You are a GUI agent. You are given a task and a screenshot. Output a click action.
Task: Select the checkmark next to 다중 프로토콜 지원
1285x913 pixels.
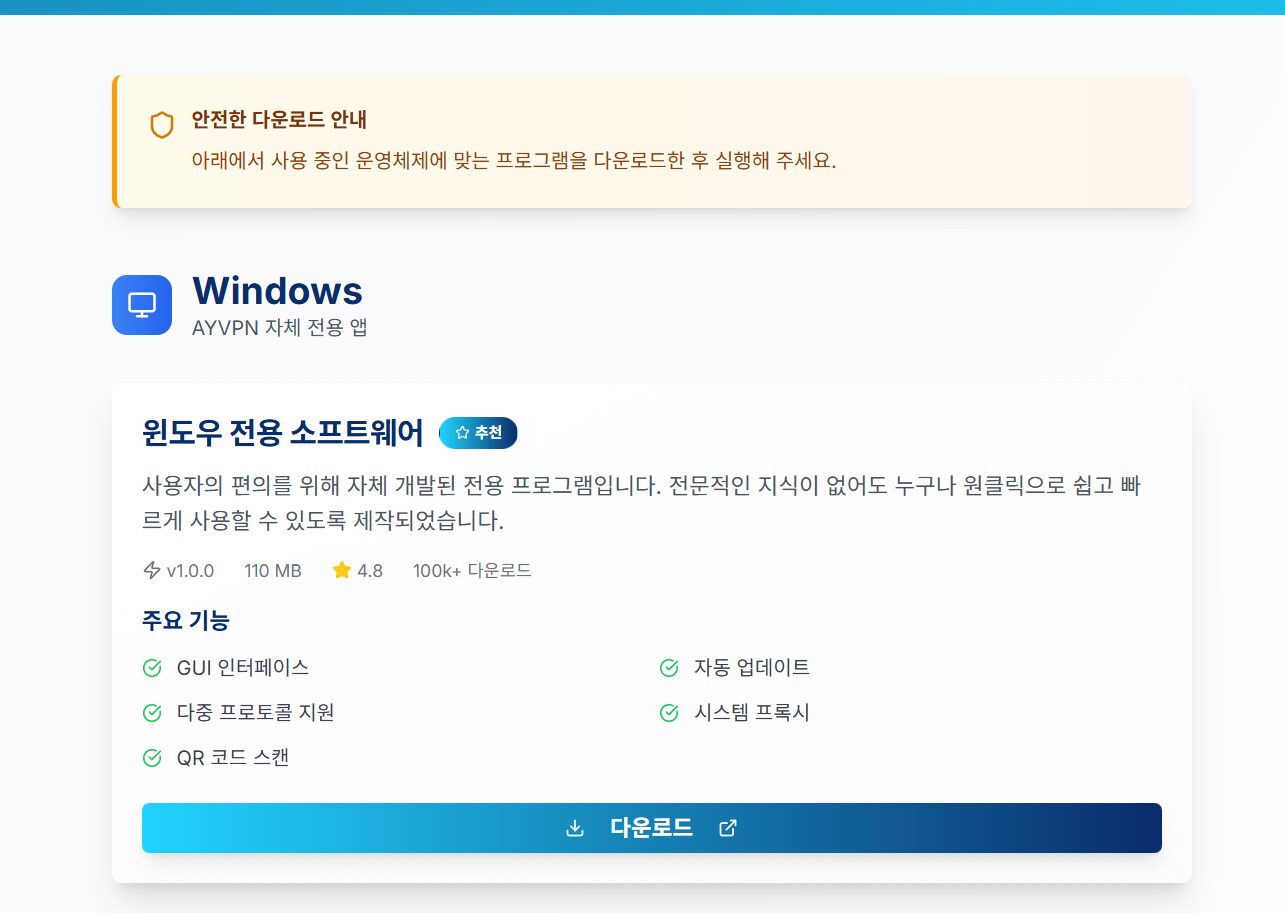[153, 712]
